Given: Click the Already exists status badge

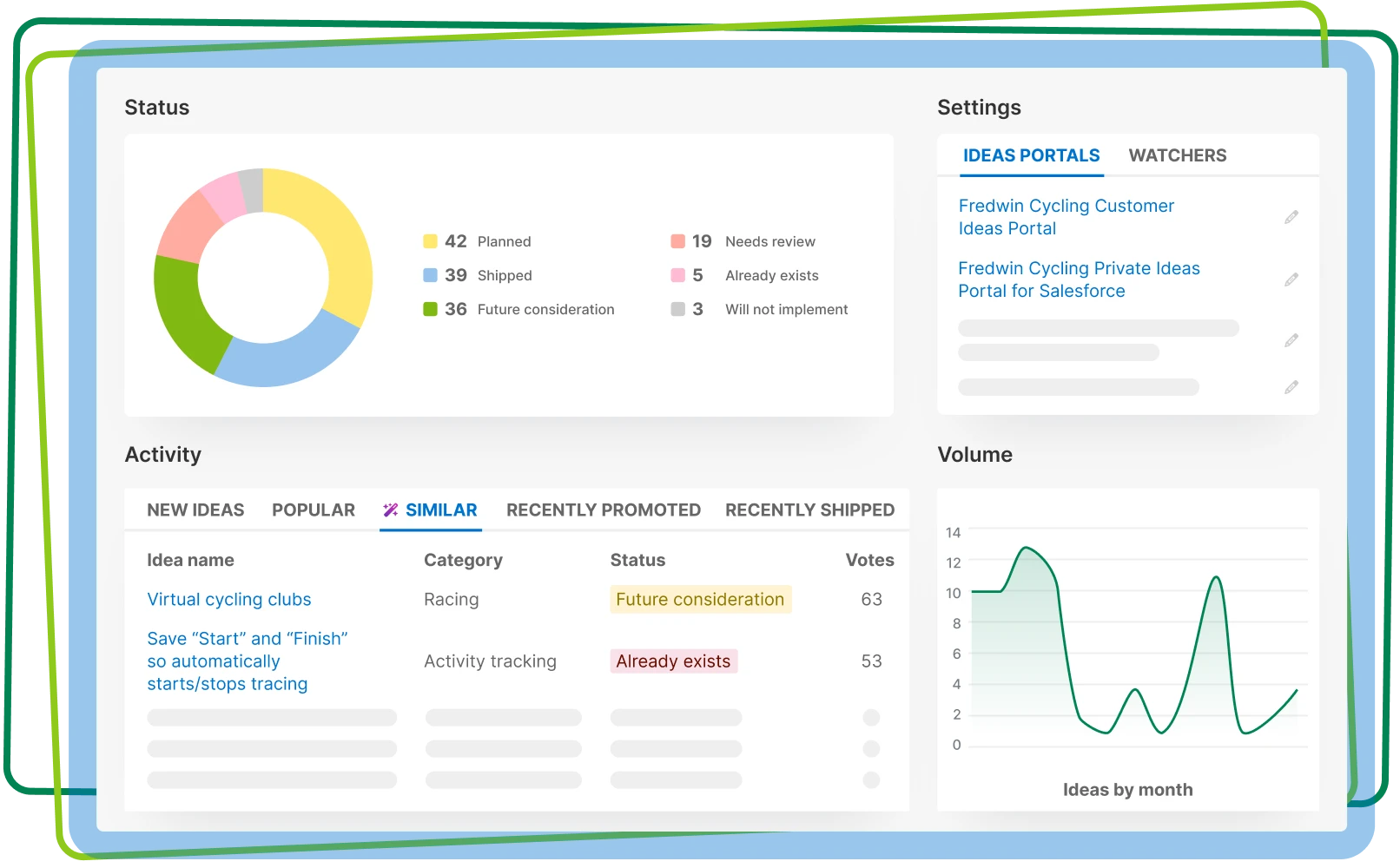Looking at the screenshot, I should tap(674, 661).
